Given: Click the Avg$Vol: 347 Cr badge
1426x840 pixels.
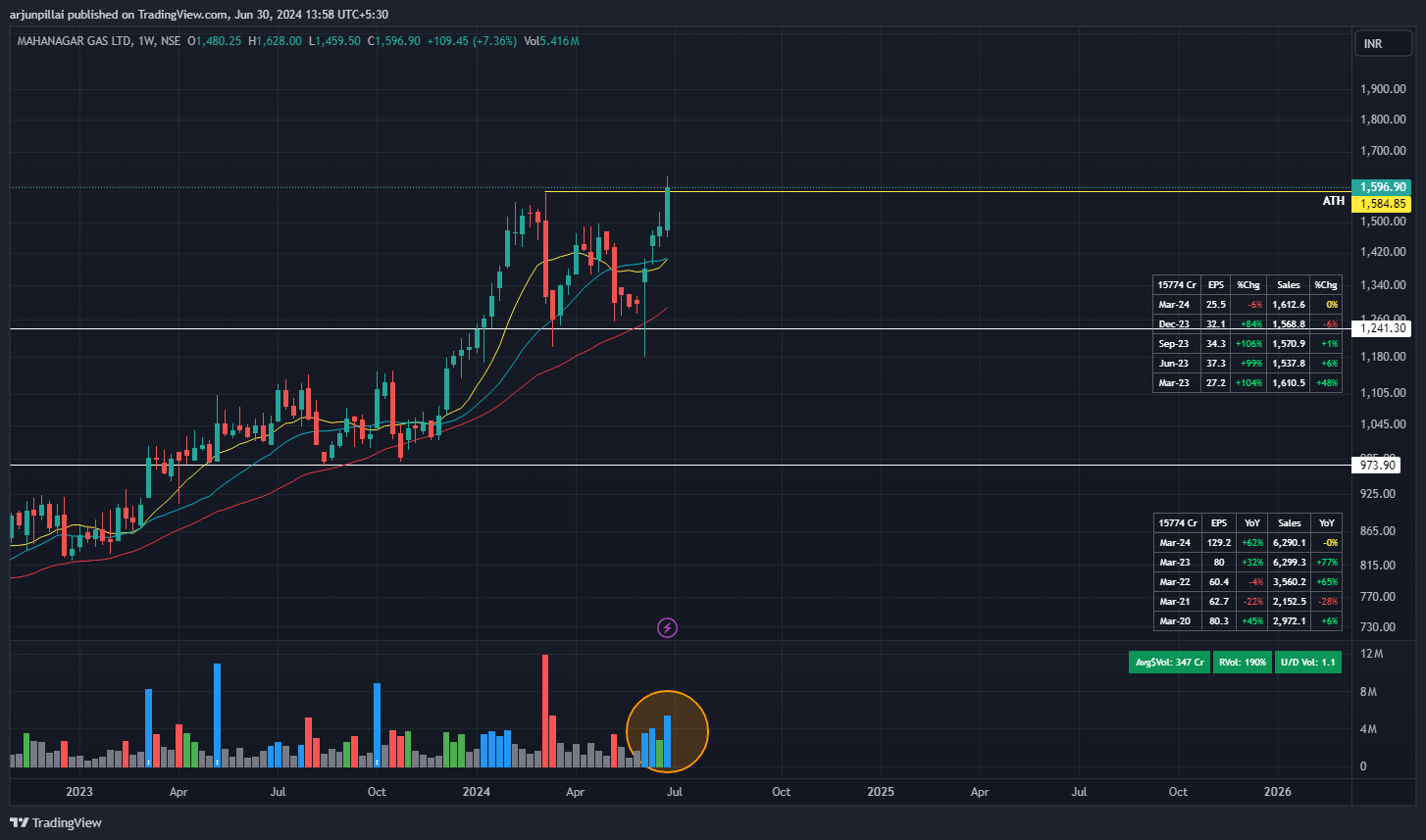Looking at the screenshot, I should point(1169,663).
